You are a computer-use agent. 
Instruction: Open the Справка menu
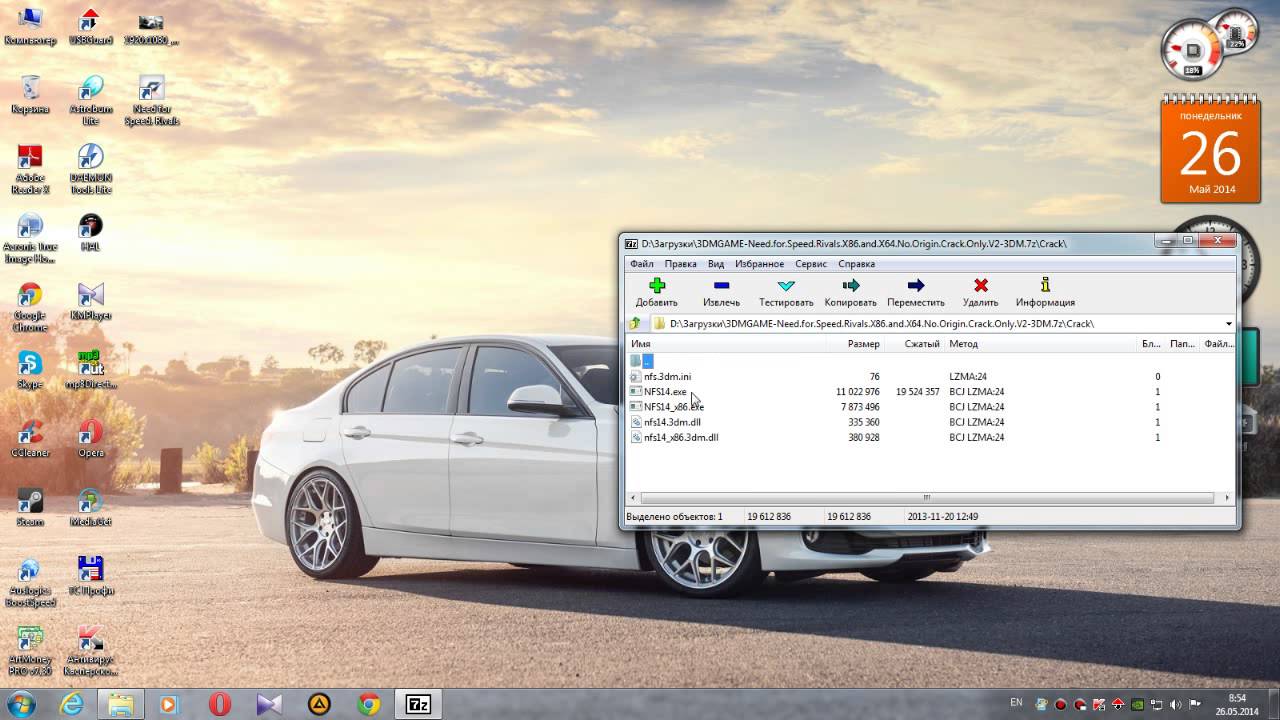point(856,264)
